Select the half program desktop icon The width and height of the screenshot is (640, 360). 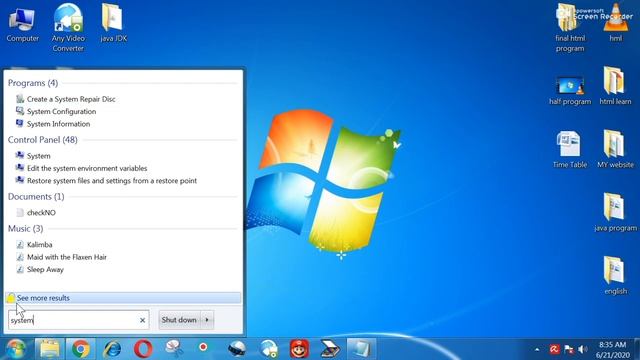pos(570,90)
